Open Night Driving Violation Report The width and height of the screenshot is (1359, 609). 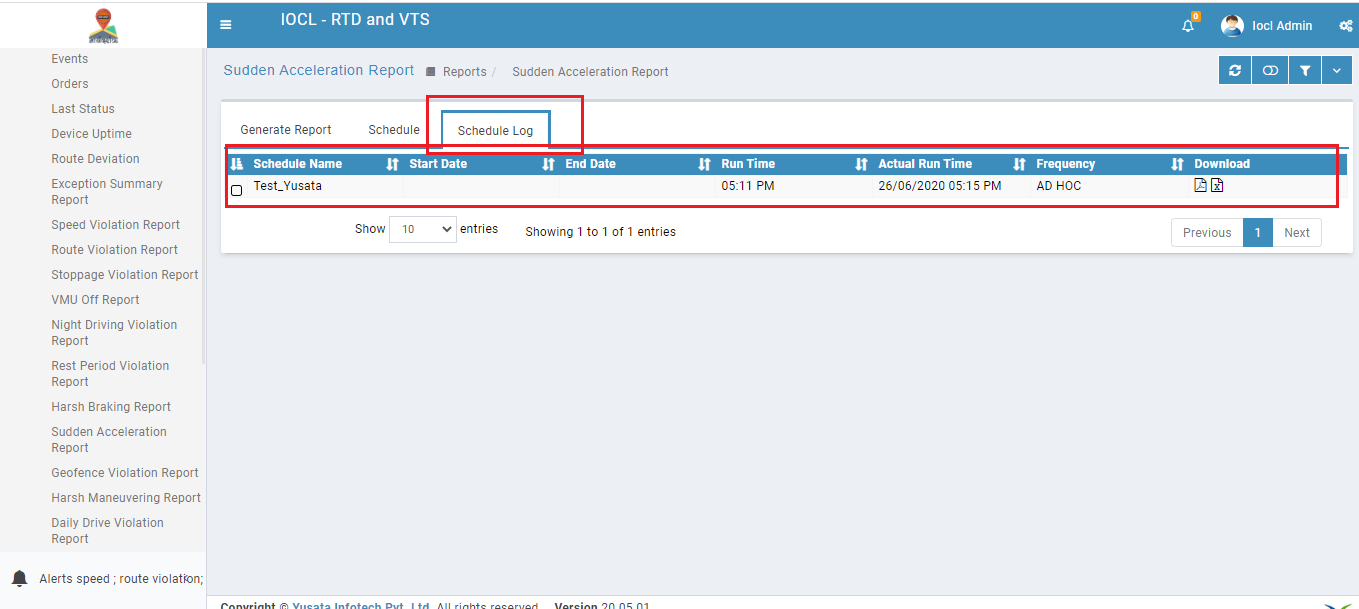(114, 333)
